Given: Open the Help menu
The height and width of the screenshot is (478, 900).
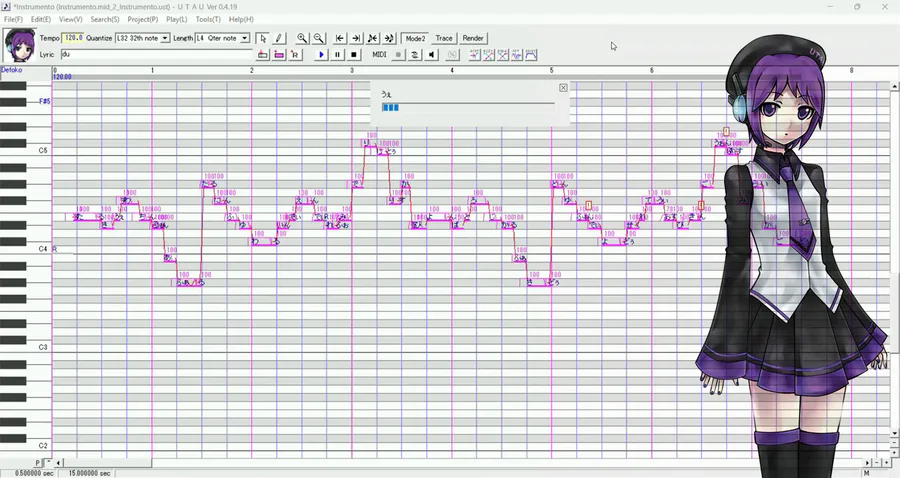Looking at the screenshot, I should [x=241, y=20].
